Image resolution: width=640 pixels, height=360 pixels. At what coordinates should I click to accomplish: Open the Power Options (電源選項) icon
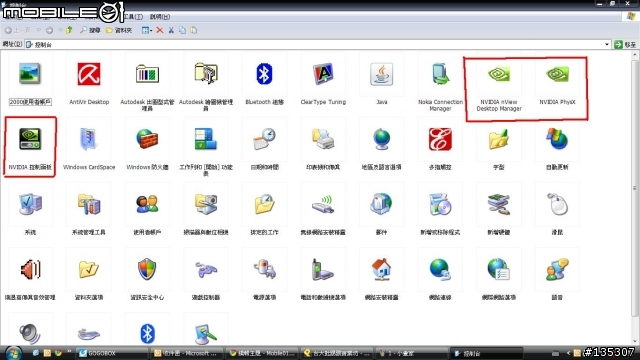(x=264, y=269)
